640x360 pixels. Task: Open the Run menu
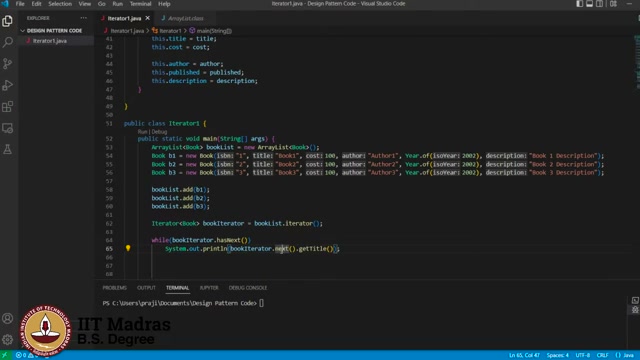click(x=118, y=4)
